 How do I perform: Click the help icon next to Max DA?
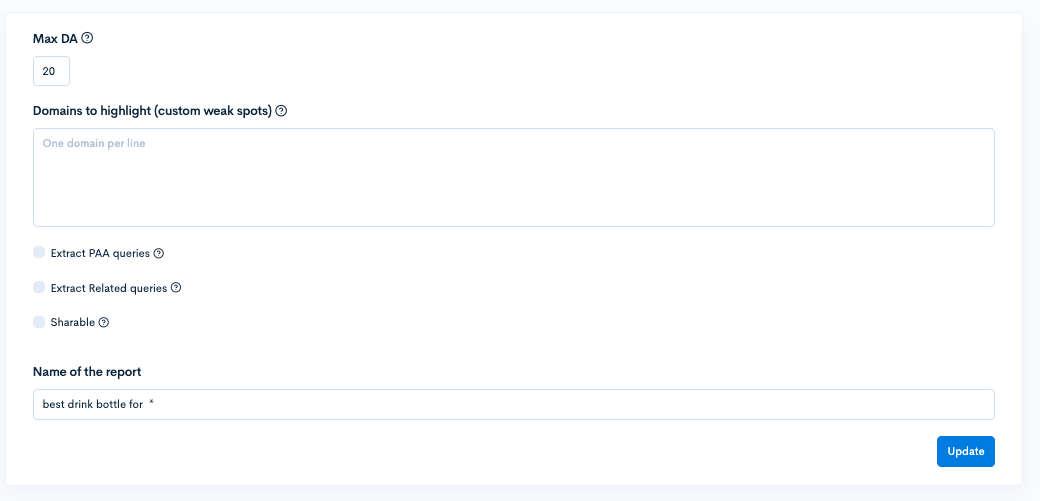pos(87,38)
